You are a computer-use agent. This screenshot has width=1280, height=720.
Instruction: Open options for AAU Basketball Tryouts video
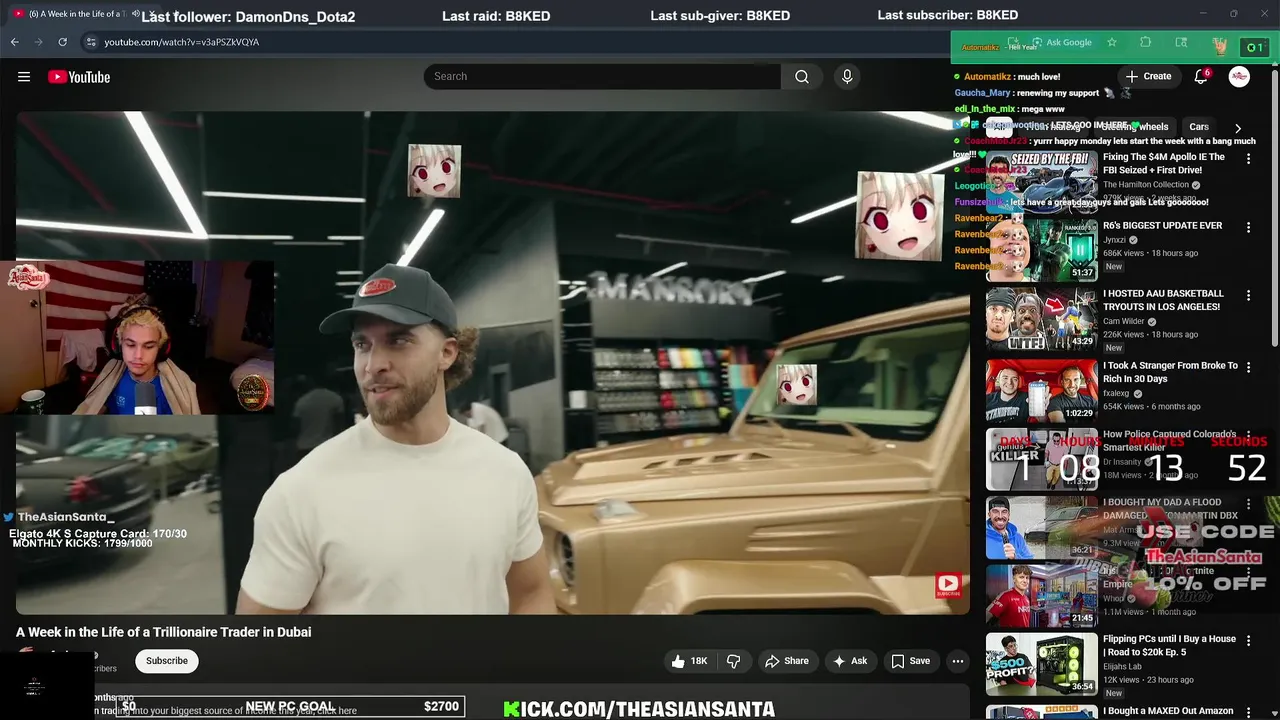(1248, 296)
